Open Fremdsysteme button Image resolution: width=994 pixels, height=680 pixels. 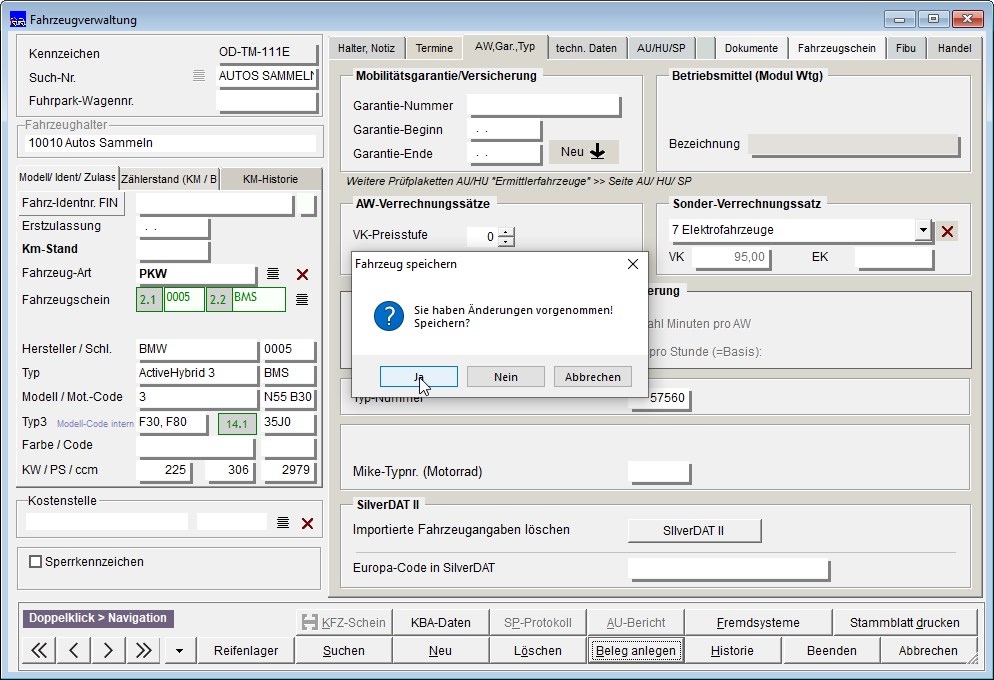[x=758, y=622]
